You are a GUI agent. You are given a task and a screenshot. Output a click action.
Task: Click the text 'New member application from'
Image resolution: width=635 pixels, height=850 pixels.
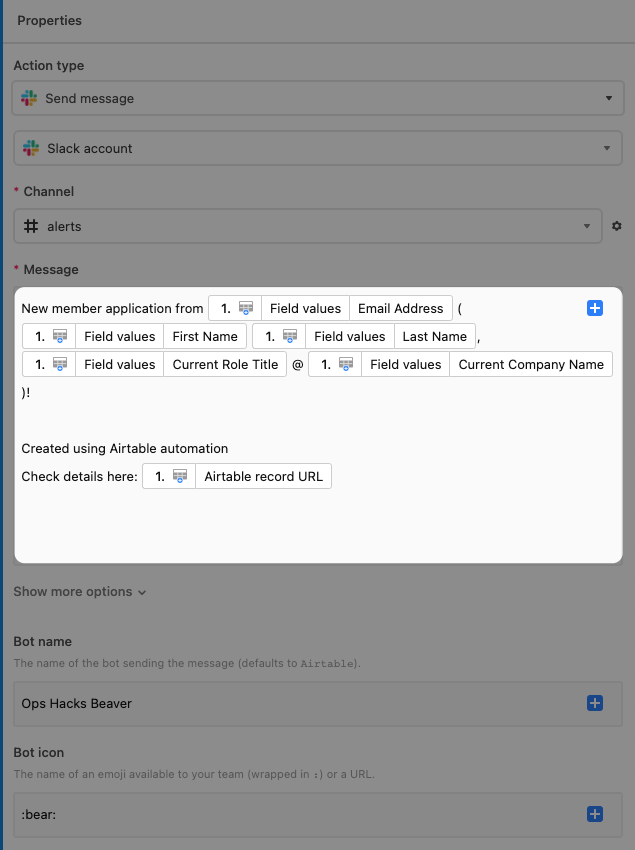tap(112, 308)
